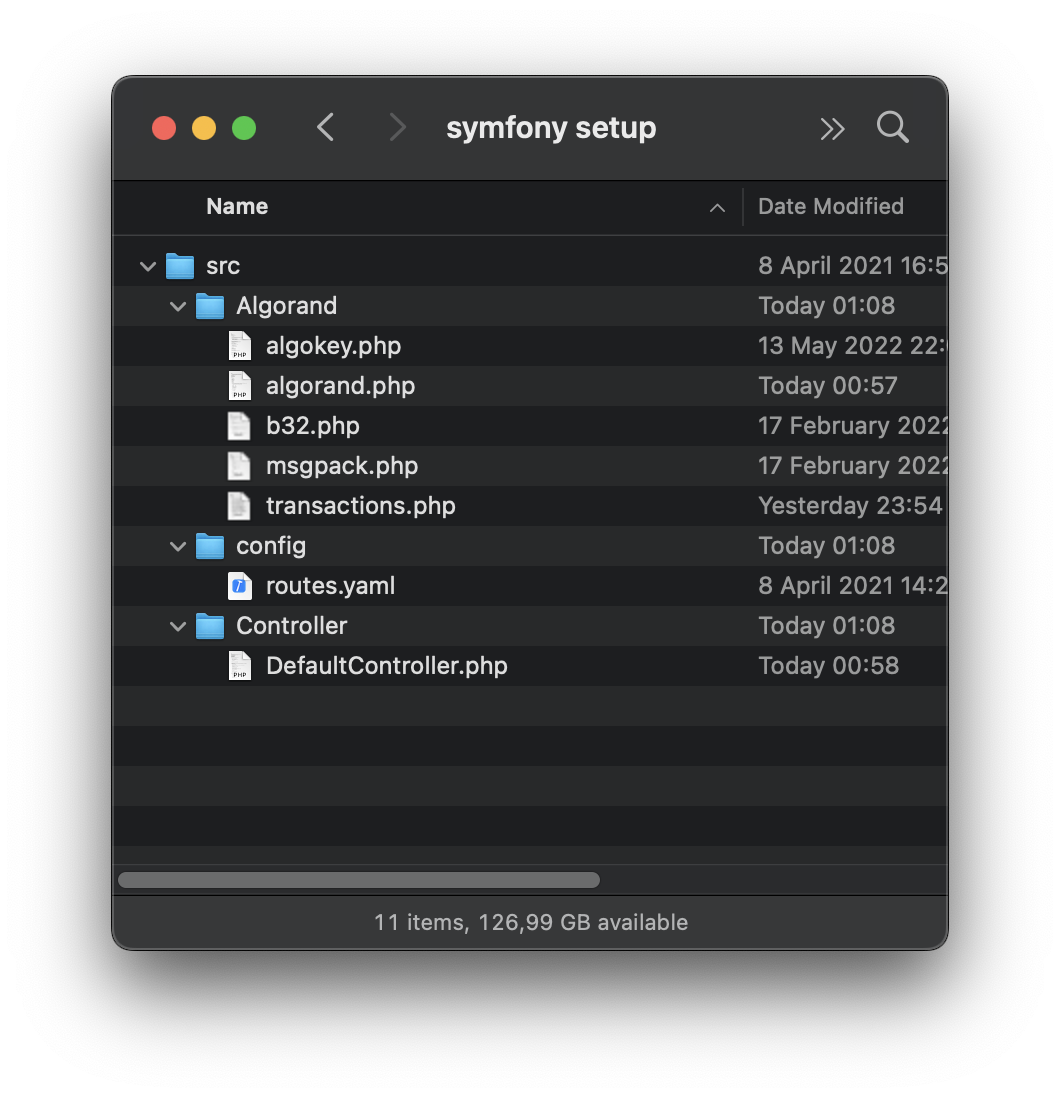Viewport: 1060px width, 1098px height.
Task: Collapse the src folder
Action: click(x=148, y=267)
